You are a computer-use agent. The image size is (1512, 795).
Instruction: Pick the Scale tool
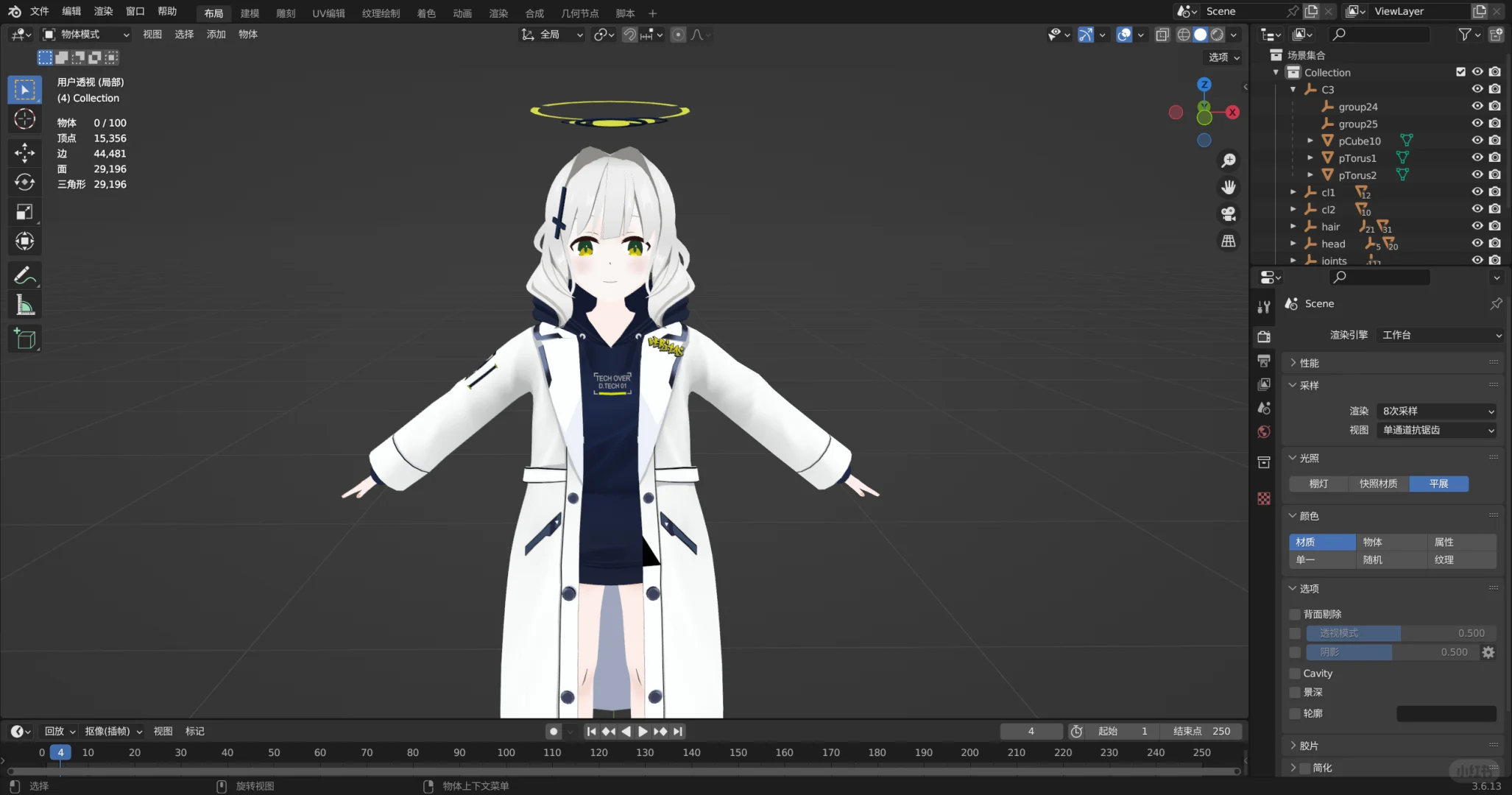tap(24, 212)
